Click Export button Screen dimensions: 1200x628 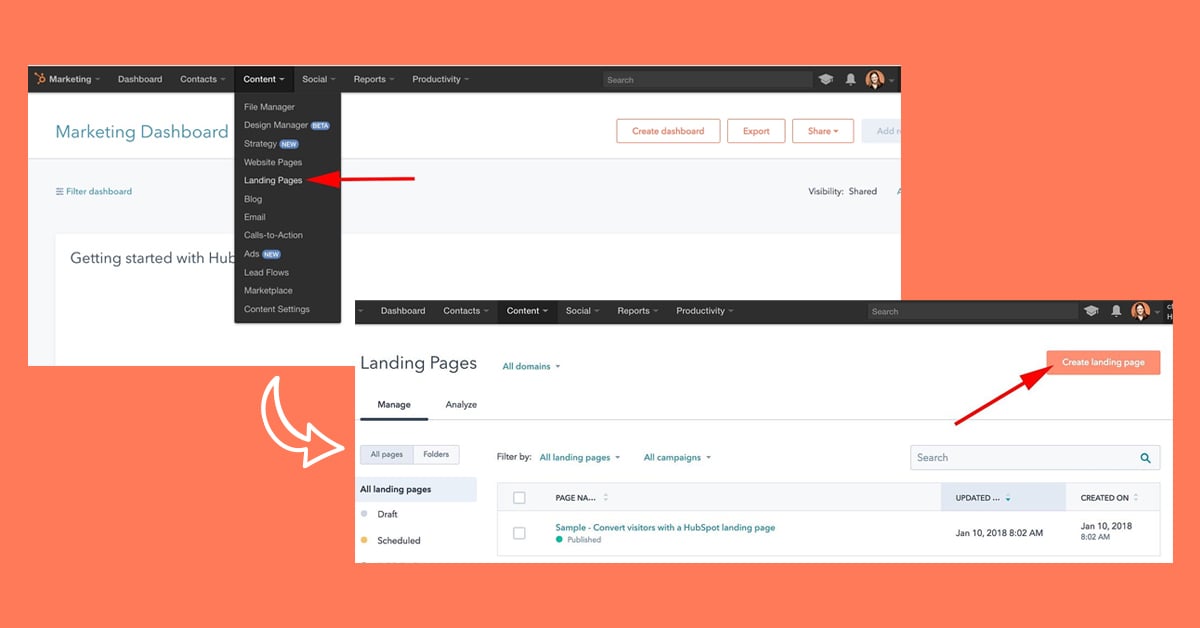coord(756,131)
